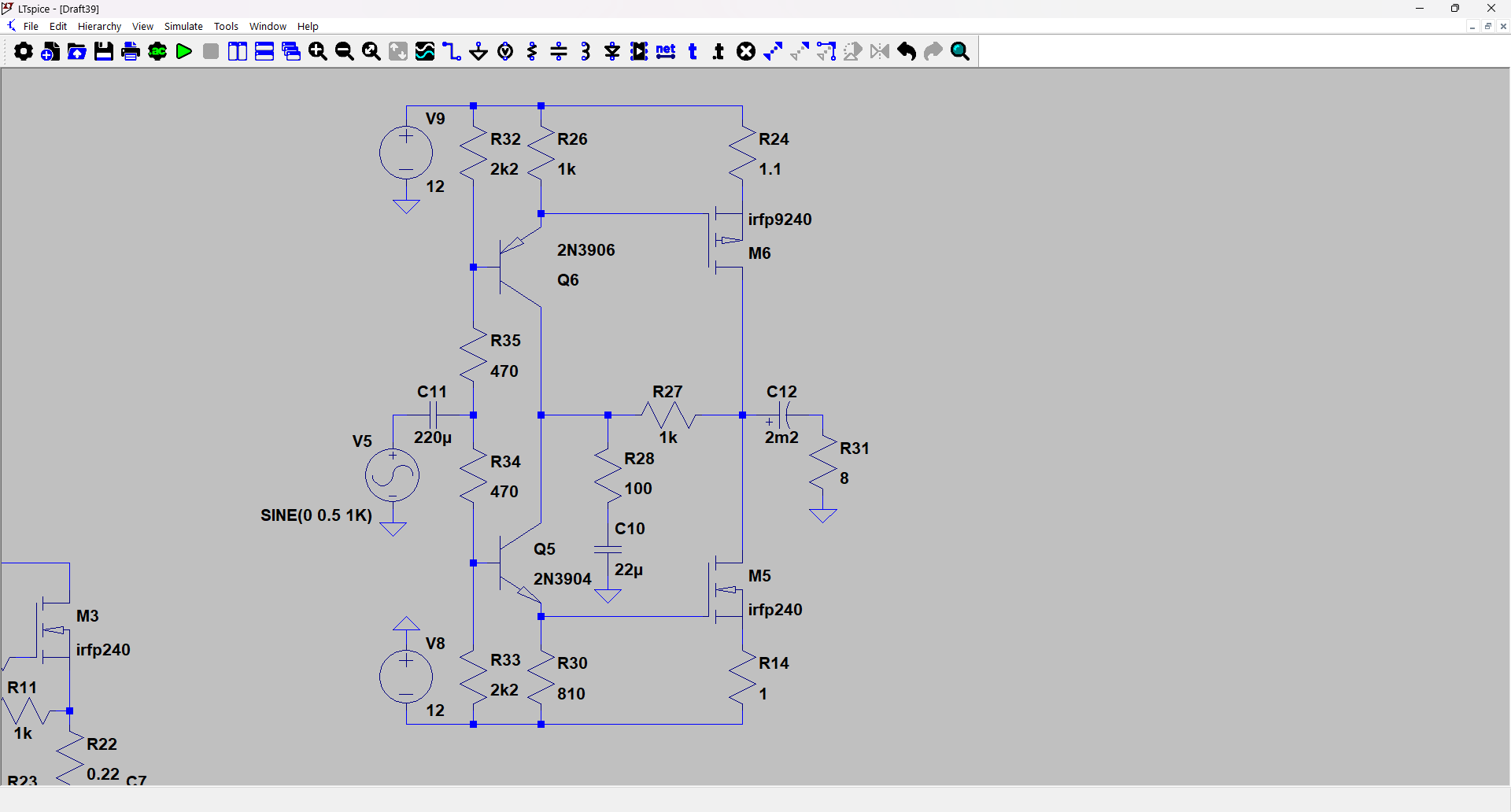Click the R28 resistor label
The image size is (1511, 812).
pos(639,459)
